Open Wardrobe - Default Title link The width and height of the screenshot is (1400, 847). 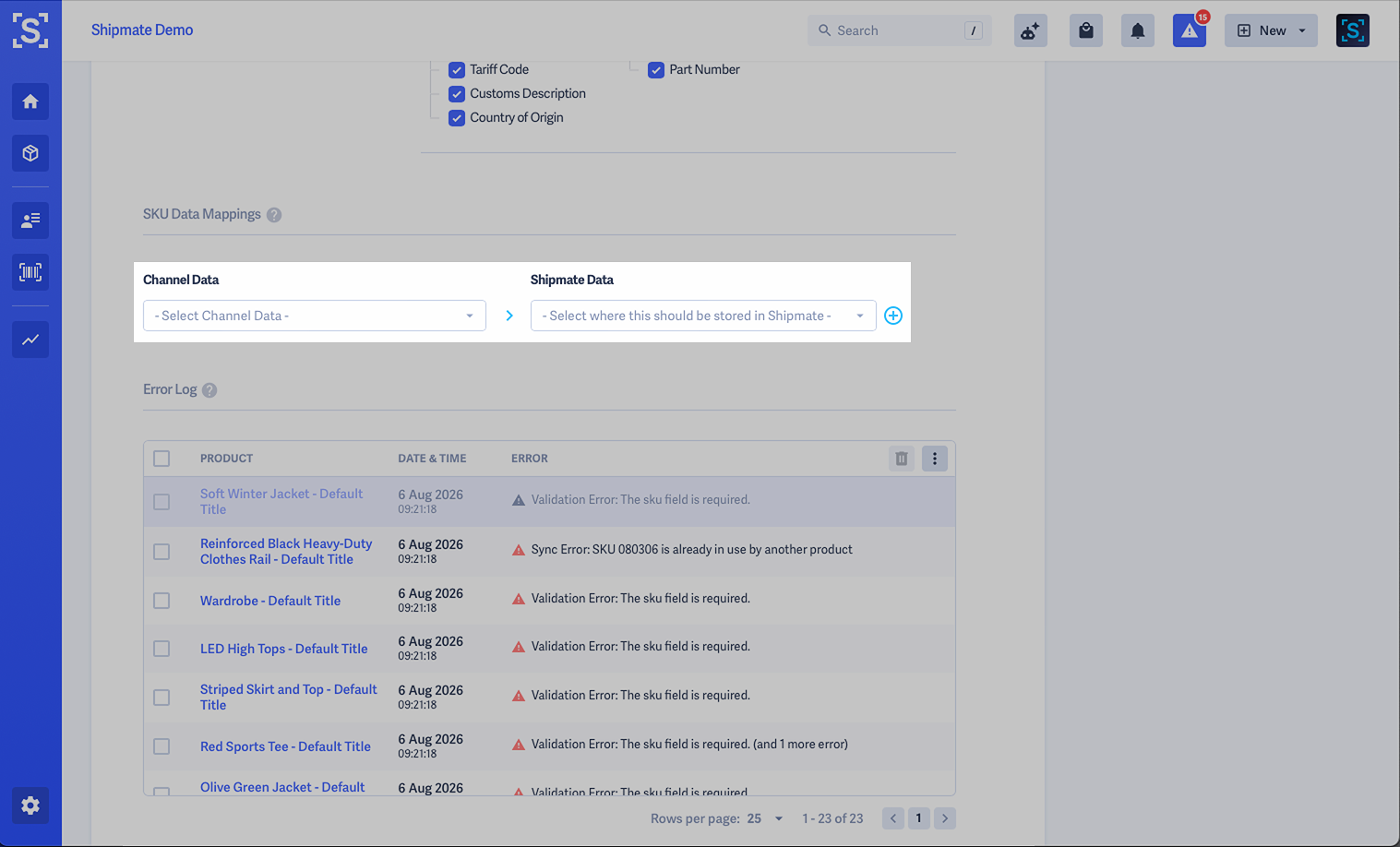coord(270,601)
